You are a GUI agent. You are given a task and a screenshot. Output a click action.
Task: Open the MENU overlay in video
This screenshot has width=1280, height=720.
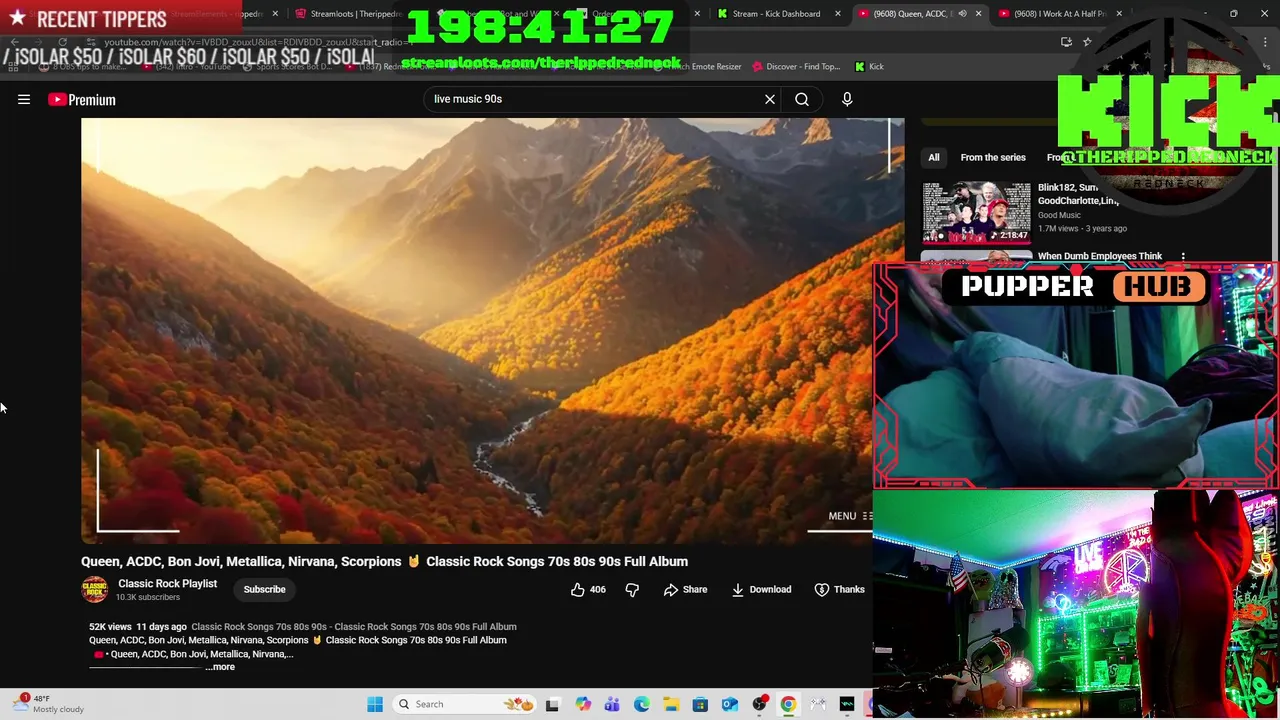click(850, 516)
